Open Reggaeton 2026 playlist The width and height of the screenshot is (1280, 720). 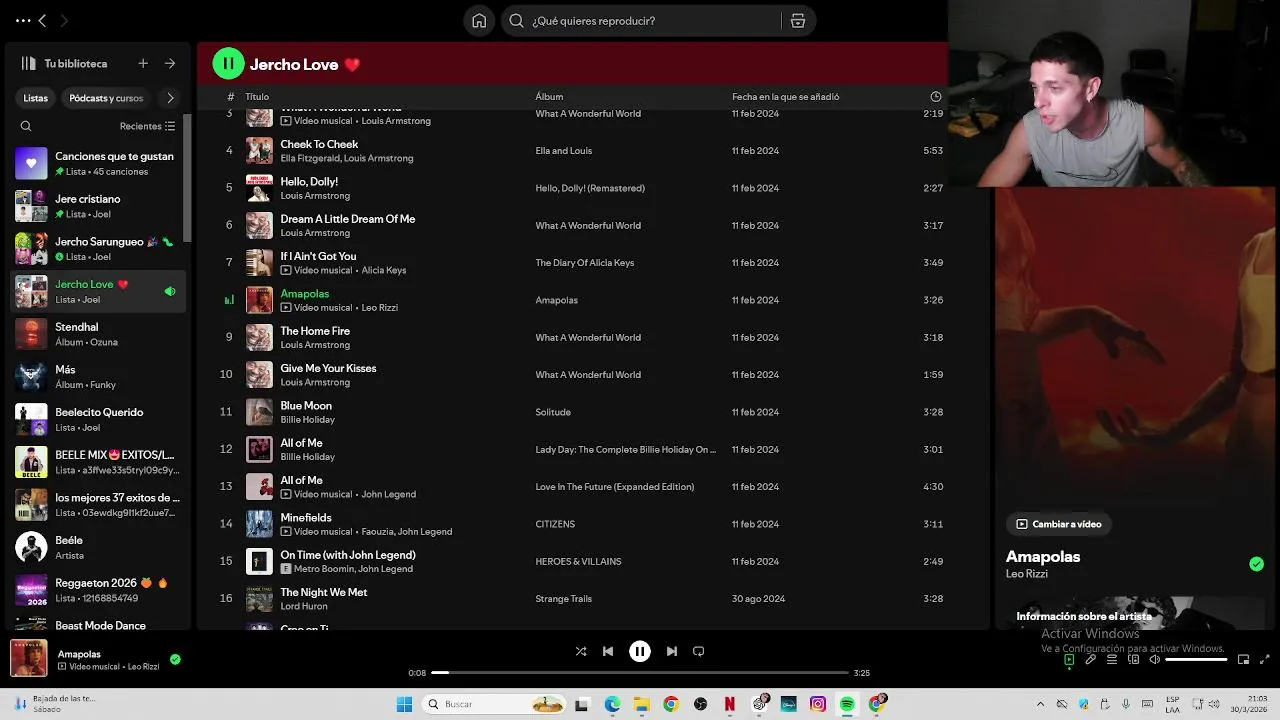coord(98,590)
